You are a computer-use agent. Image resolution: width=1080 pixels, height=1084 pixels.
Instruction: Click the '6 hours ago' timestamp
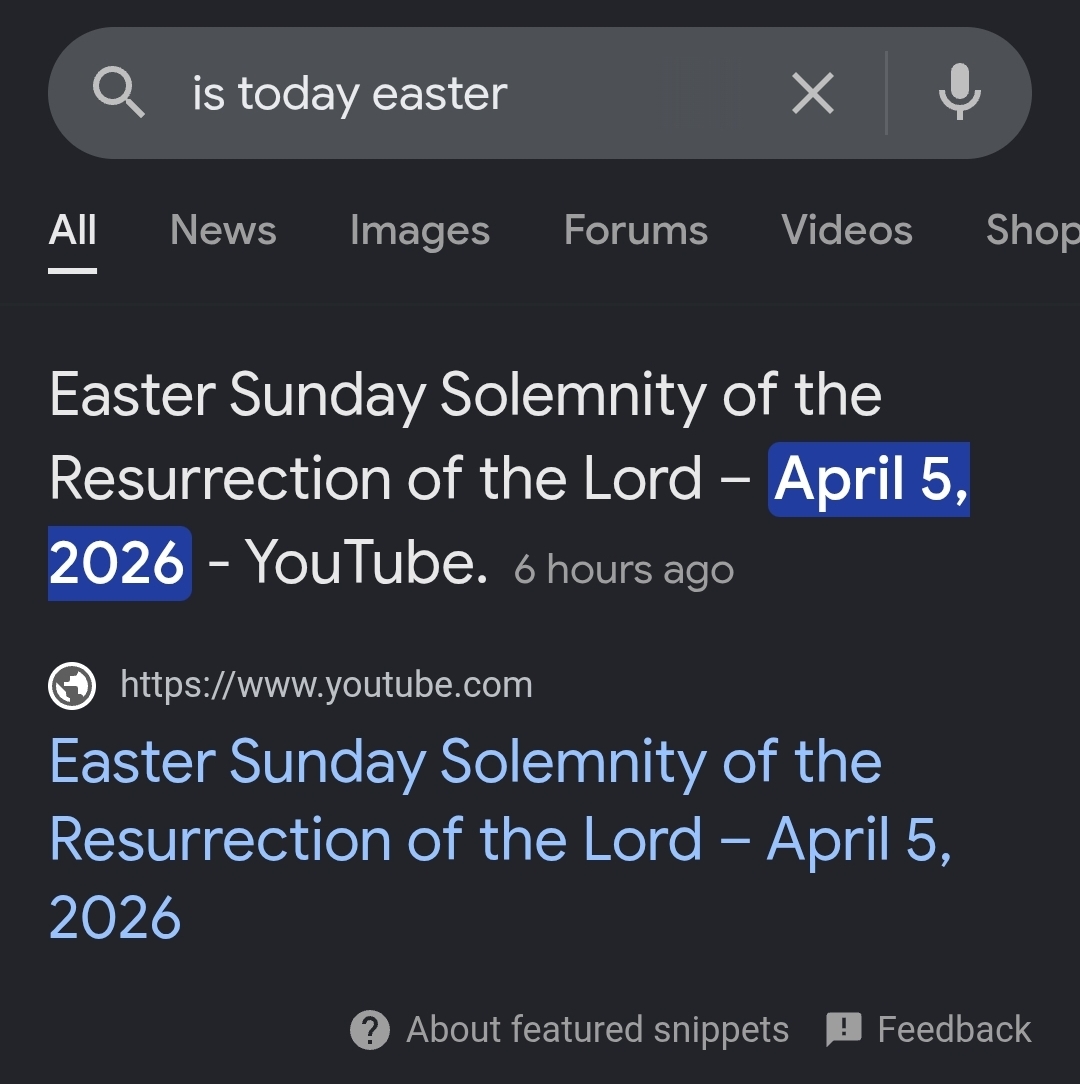[x=624, y=570]
